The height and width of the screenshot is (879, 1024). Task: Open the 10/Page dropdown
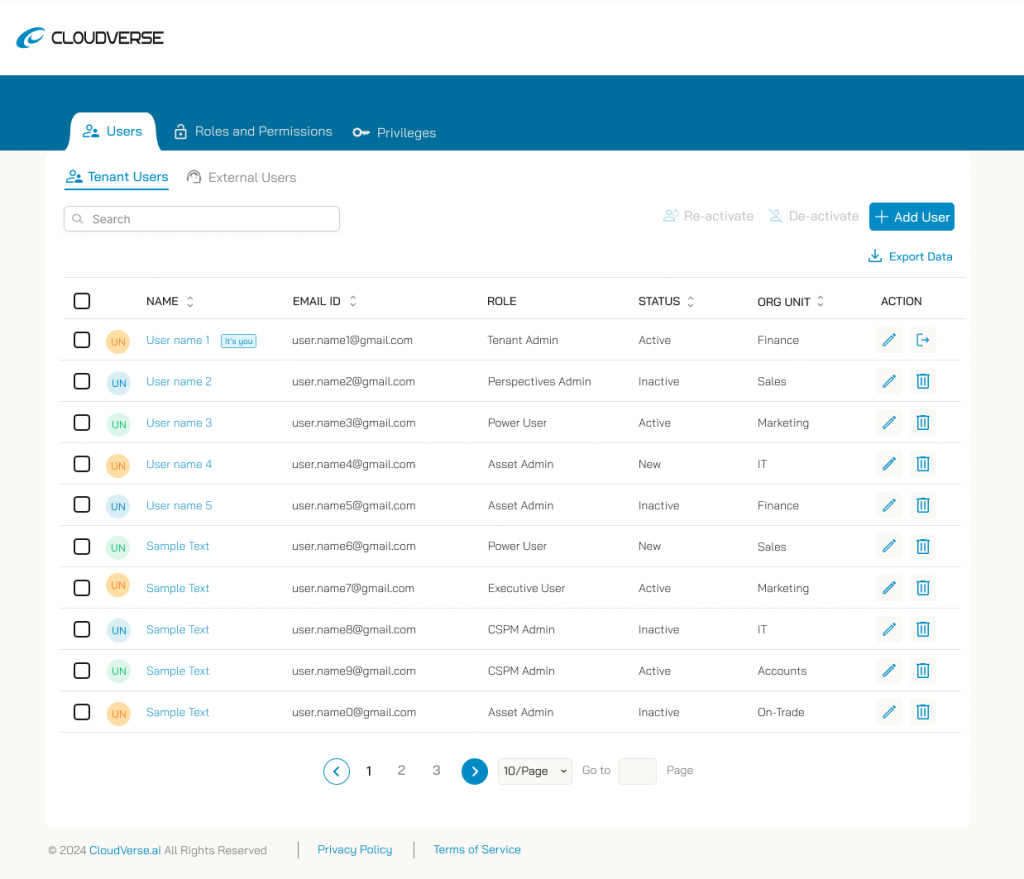534,771
